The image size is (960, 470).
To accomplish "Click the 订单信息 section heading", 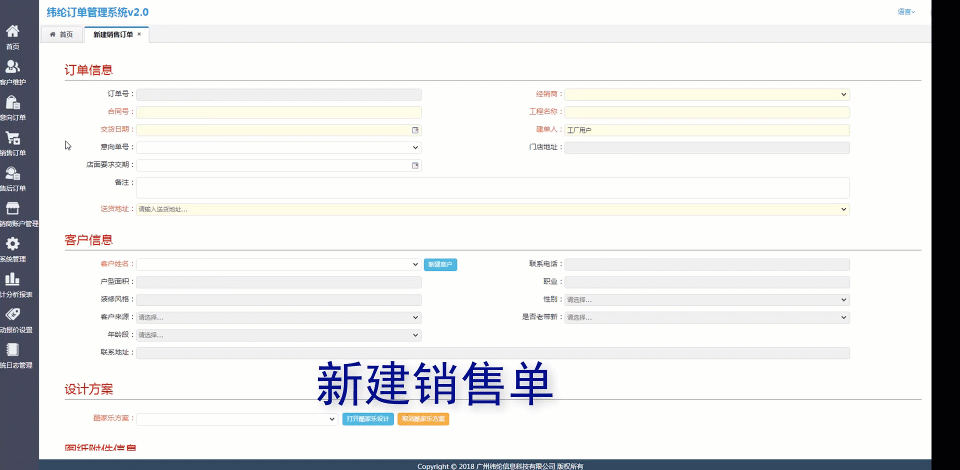I will click(x=89, y=70).
